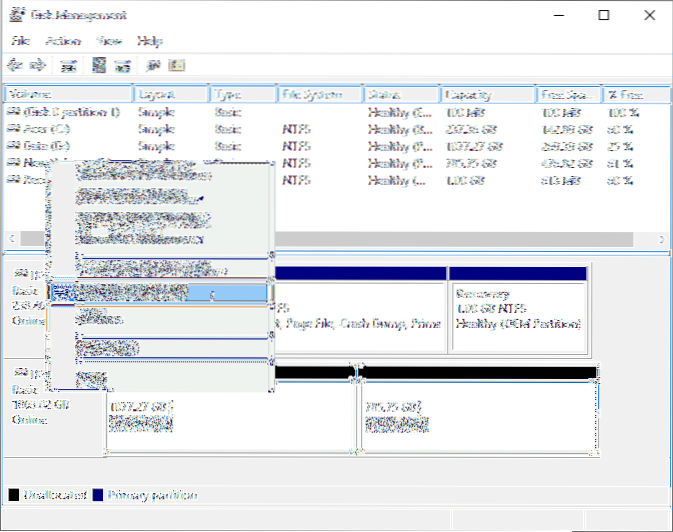Click the volume list's right scroll arrow

(662, 240)
